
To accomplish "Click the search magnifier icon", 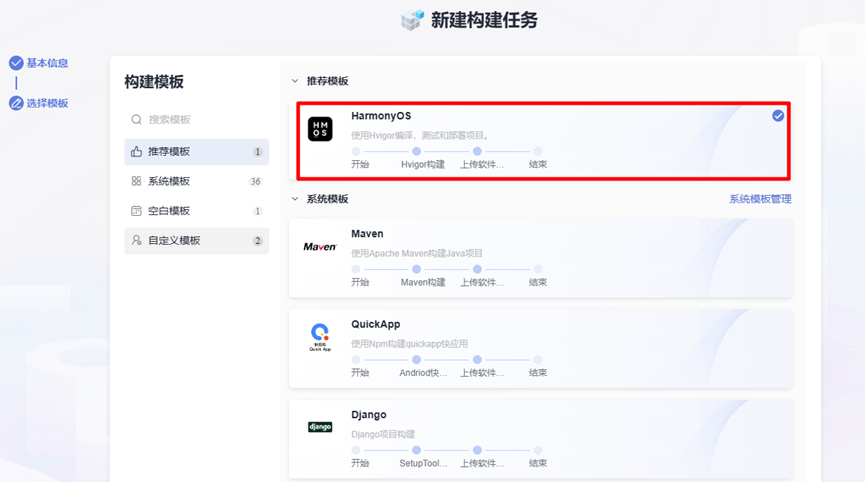I will tap(137, 120).
